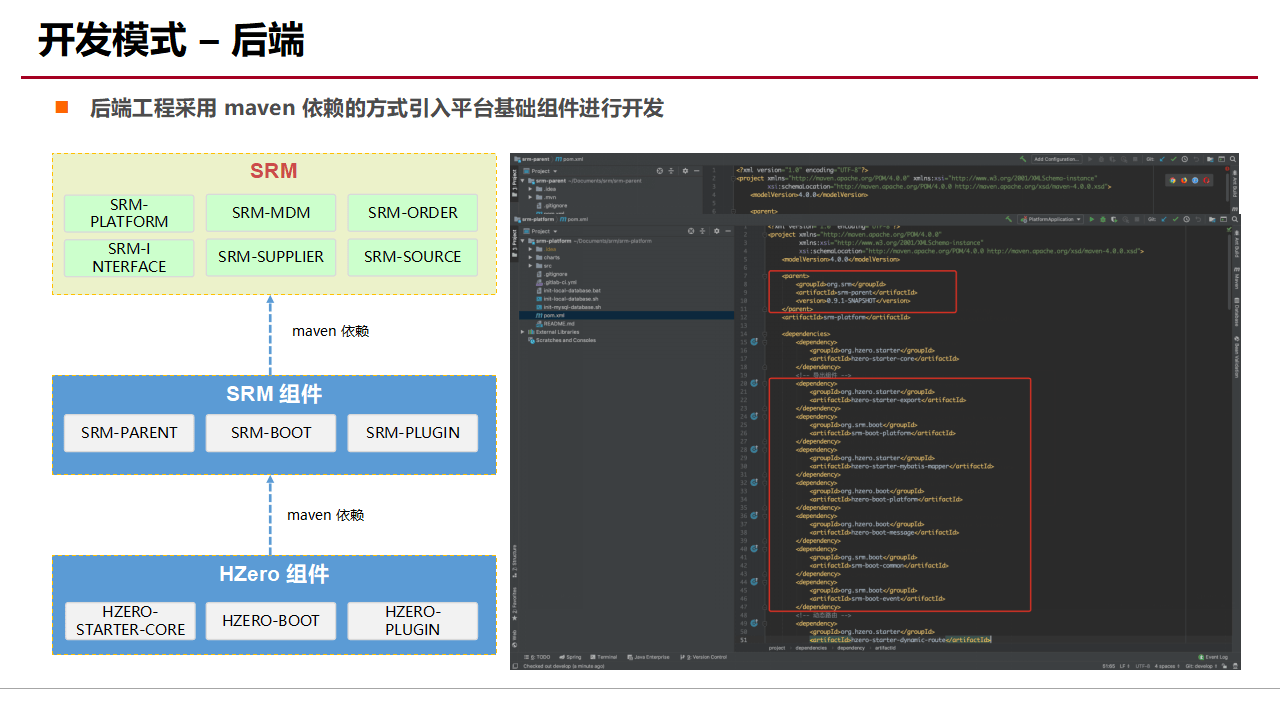This screenshot has height=720, width=1280.
Task: Open the Spring tool window tab
Action: pyautogui.click(x=570, y=657)
